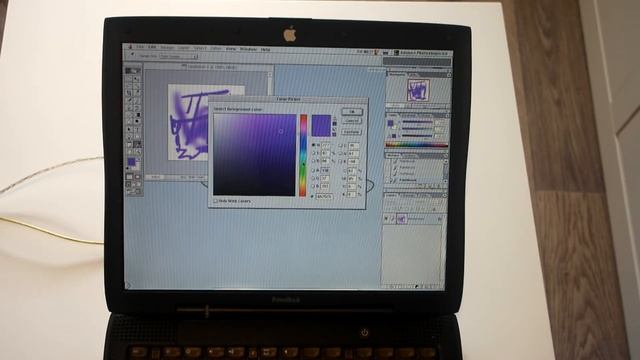Viewport: 640px width, 360px height.
Task: Select the Airbrush tool
Action: coord(129,100)
